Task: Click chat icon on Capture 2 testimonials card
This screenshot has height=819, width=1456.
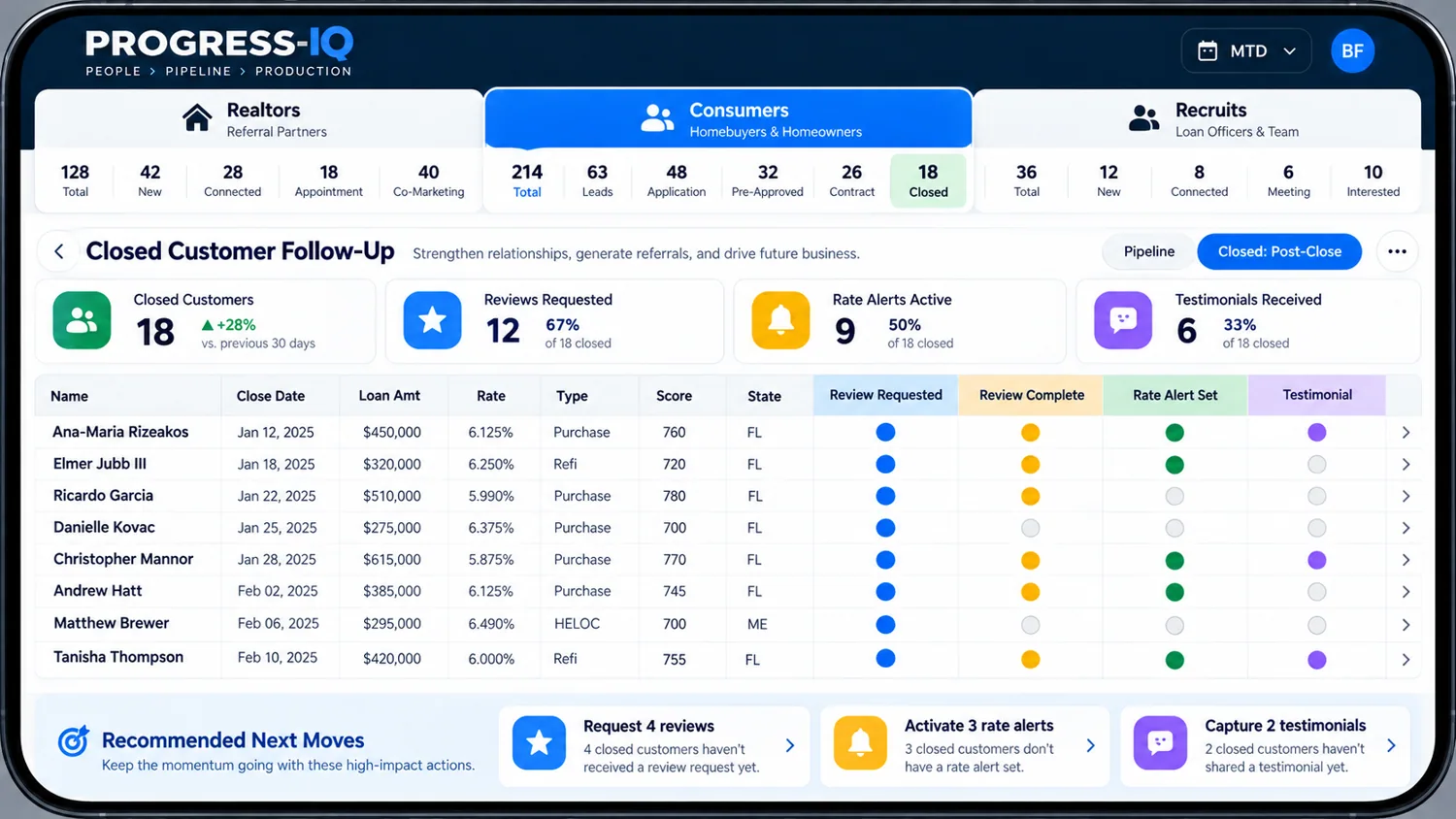Action: point(1160,743)
